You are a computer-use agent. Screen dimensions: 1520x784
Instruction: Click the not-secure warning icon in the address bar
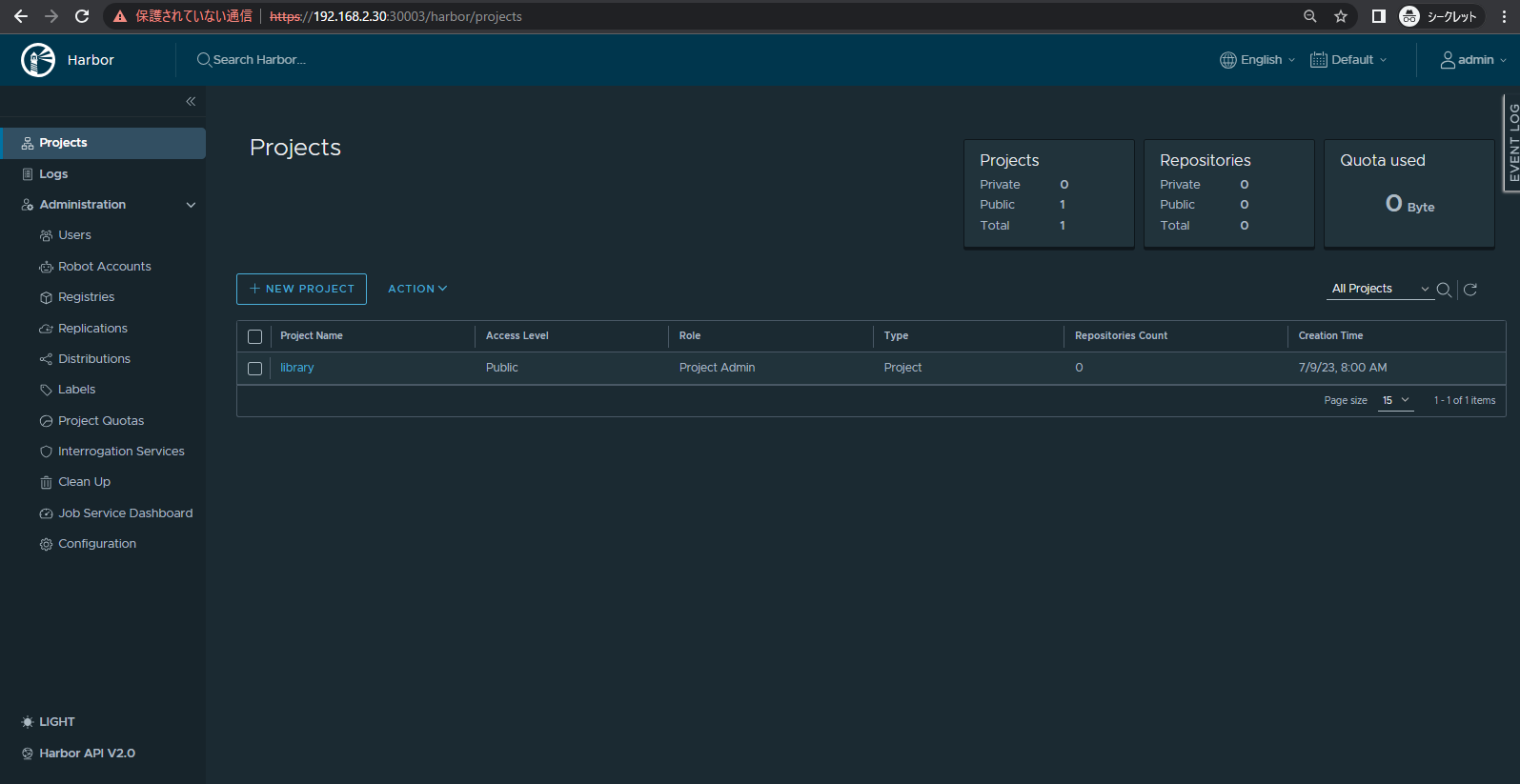click(120, 16)
